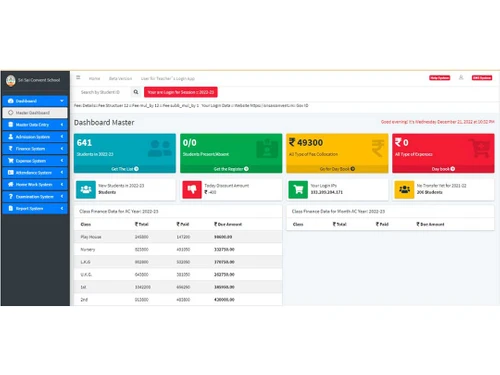Click the yellow group icon for No Transfer
This screenshot has width=500, height=375.
coord(404,190)
